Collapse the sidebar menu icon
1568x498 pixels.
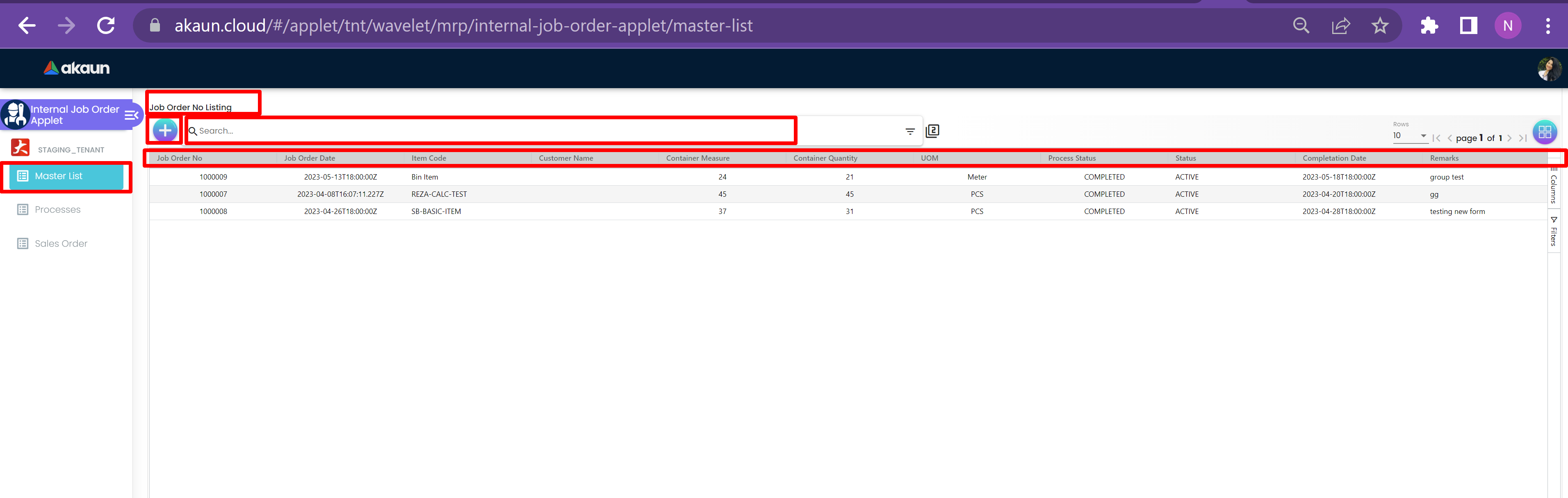pos(131,115)
